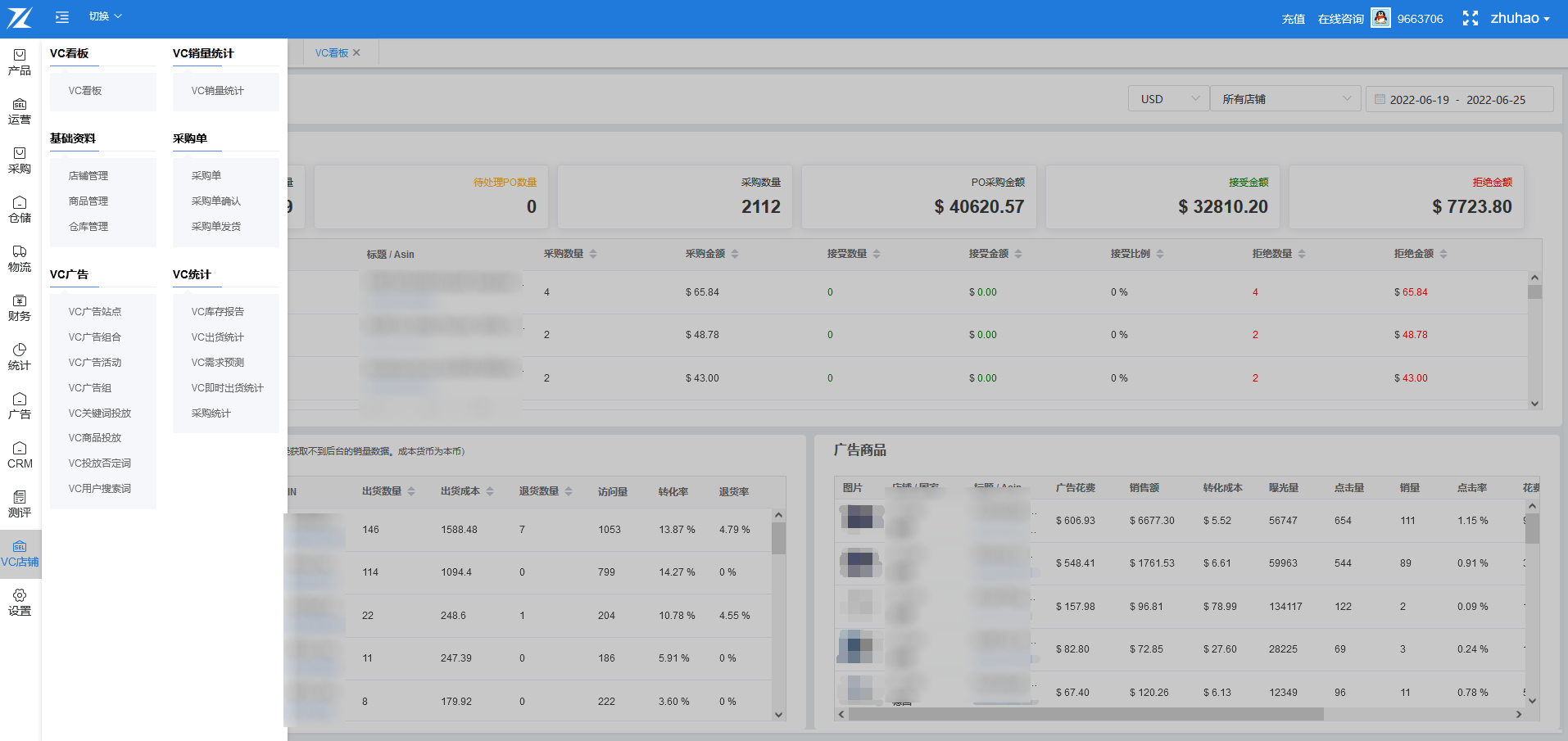The image size is (1568, 741).
Task: Open the 产品 (Products) sidebar icon
Action: click(x=20, y=62)
